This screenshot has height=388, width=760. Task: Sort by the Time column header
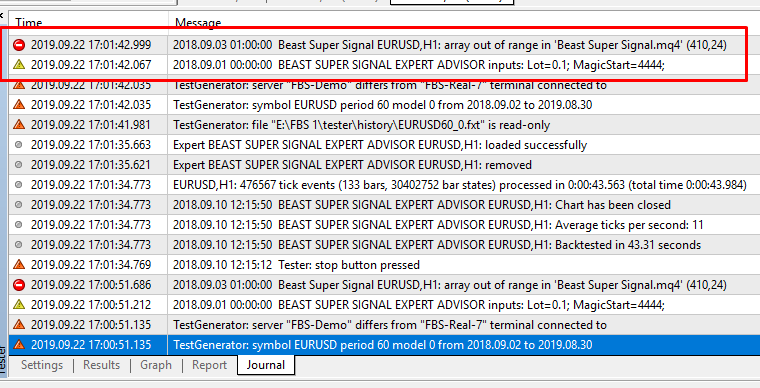[29, 23]
